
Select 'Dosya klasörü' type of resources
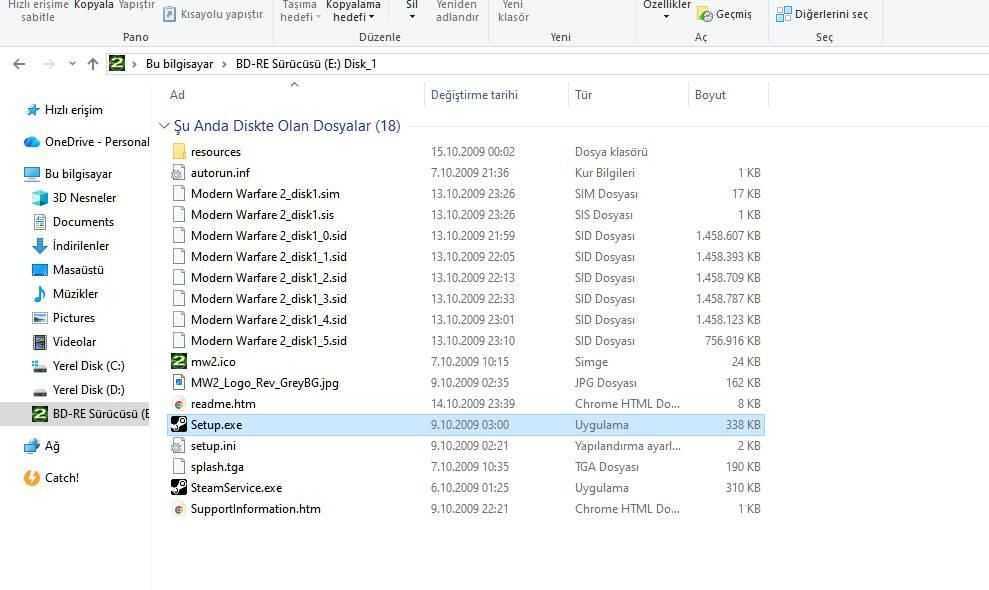(x=611, y=151)
